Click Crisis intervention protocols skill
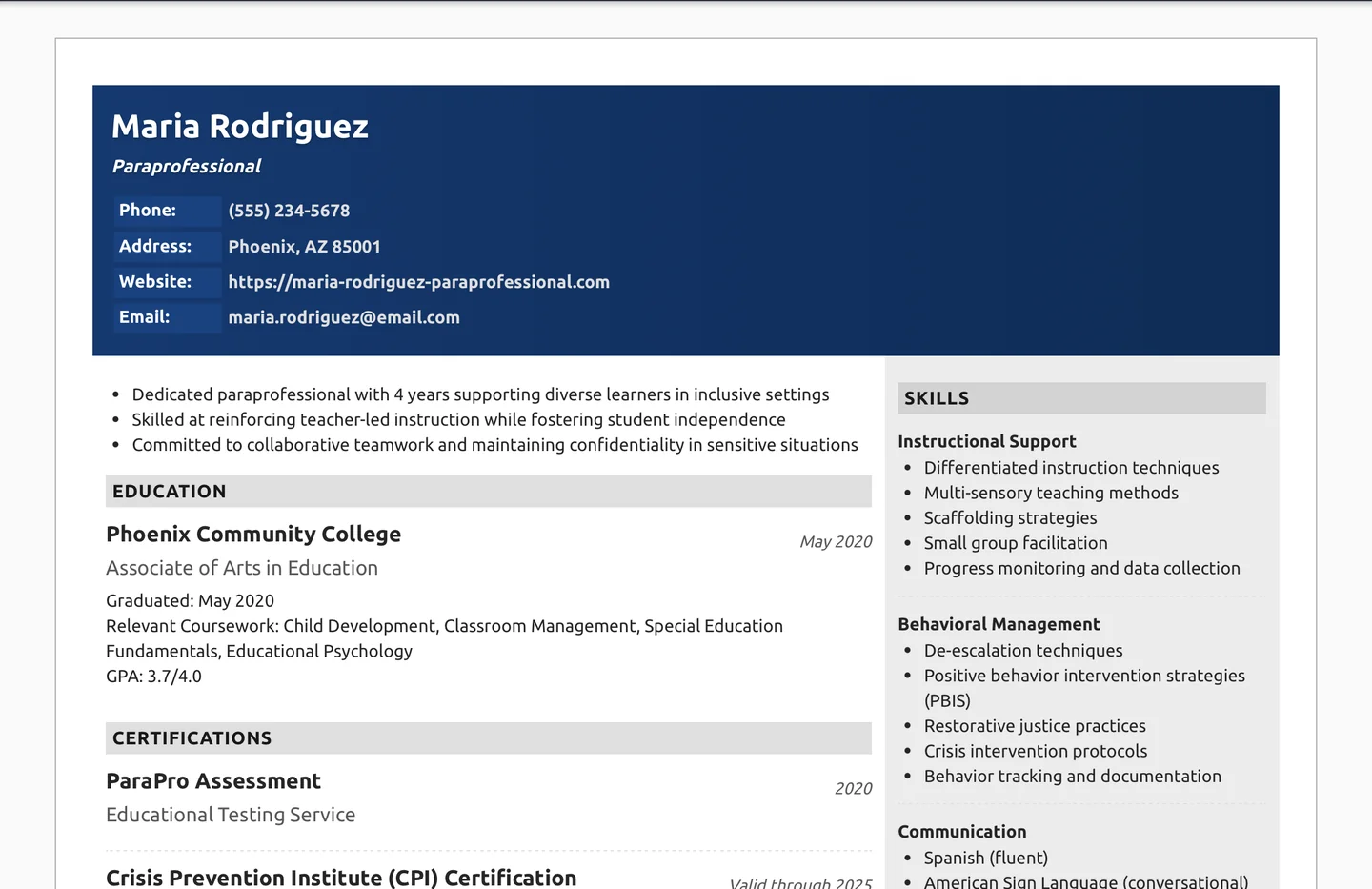1372x889 pixels. (x=1036, y=751)
